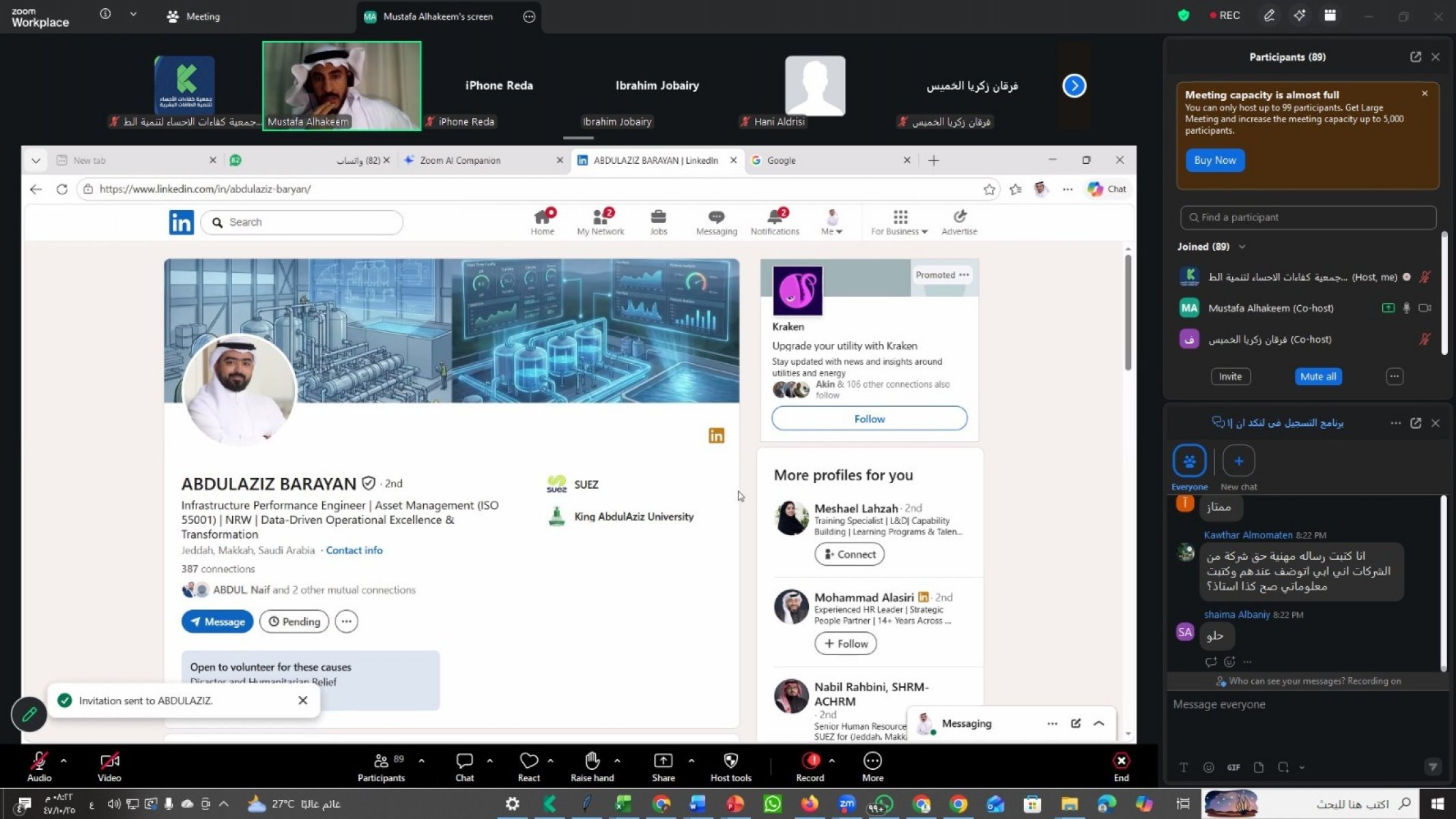
Task: Open the AI Companion sparkle icon
Action: pos(1300,16)
